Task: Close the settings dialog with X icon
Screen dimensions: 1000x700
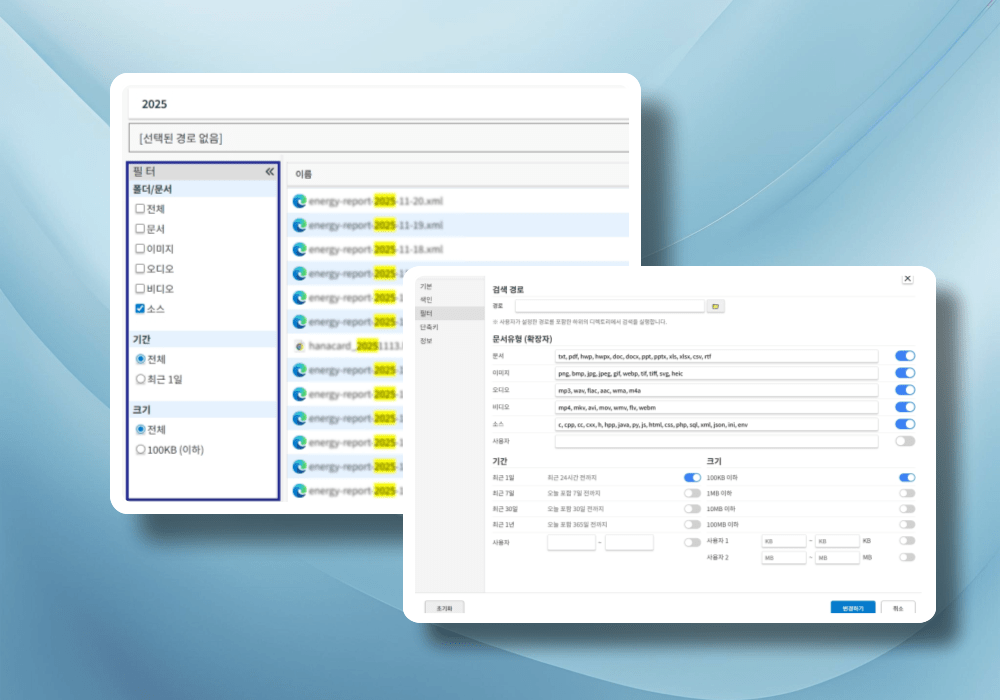Action: pos(907,279)
